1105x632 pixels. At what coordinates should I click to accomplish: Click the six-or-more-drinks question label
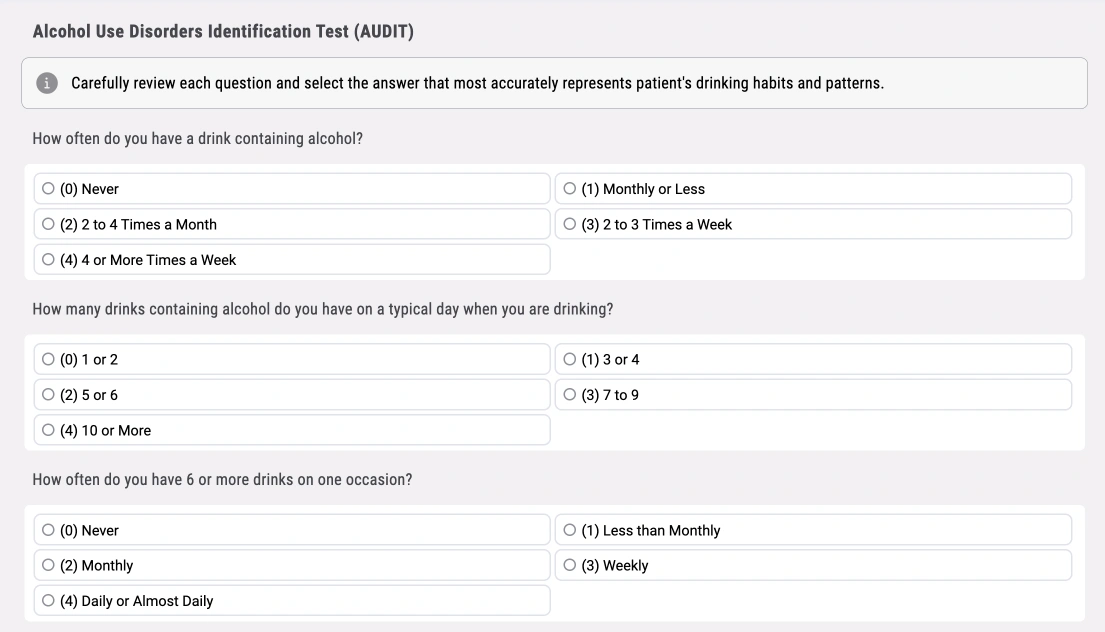click(x=224, y=479)
